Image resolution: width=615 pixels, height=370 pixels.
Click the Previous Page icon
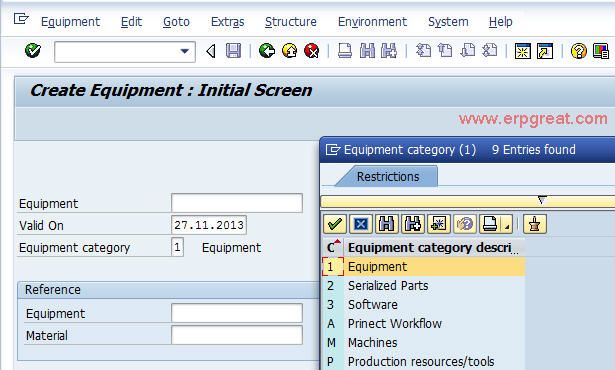pyautogui.click(x=445, y=51)
